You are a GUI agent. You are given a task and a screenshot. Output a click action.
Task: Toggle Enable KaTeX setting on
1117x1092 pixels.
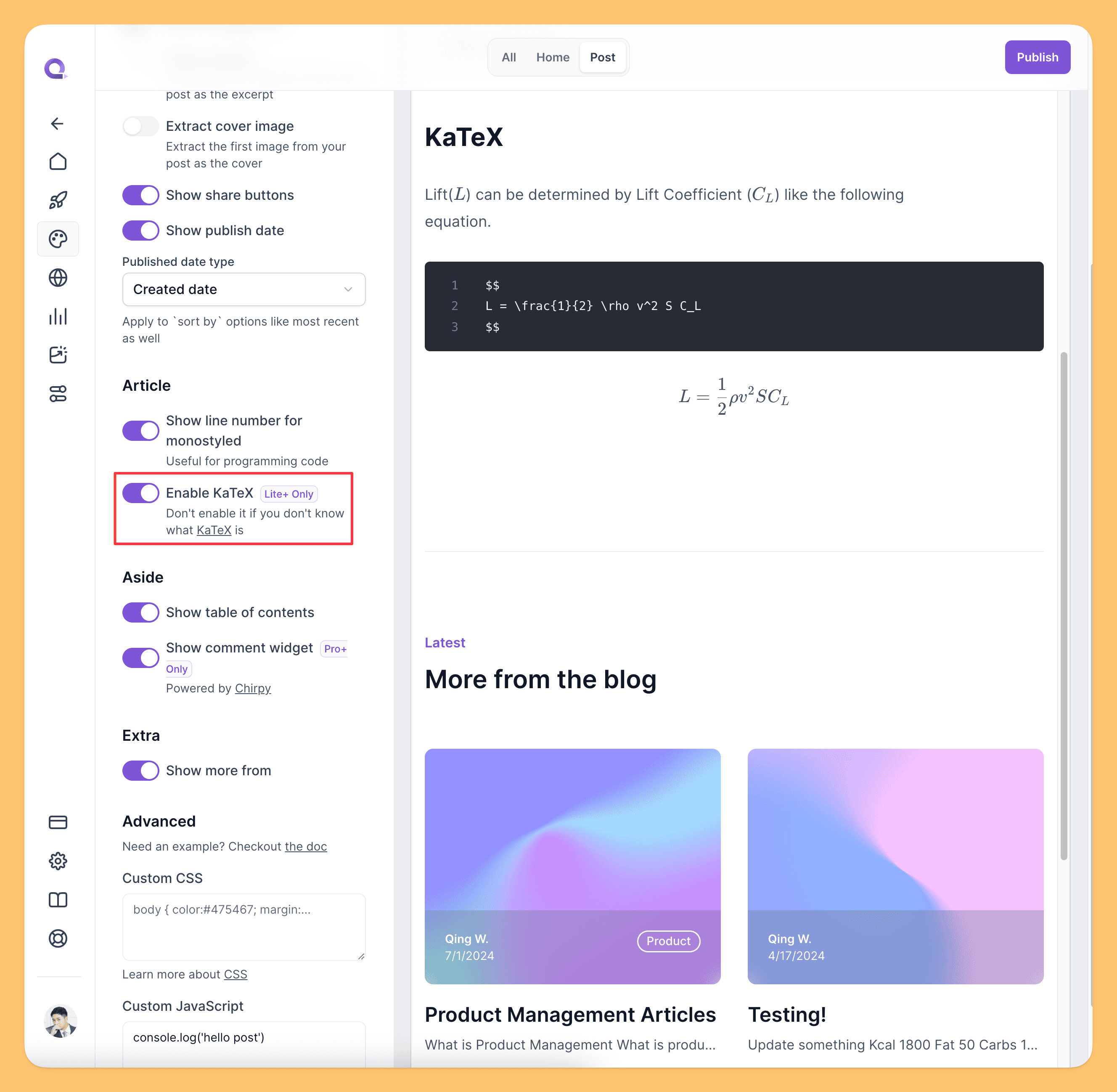[x=140, y=492]
